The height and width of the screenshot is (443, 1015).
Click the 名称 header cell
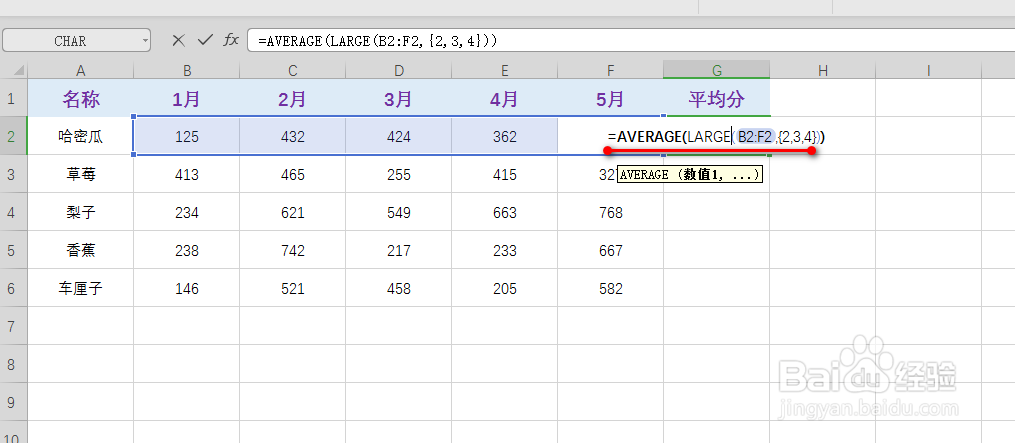tap(80, 98)
